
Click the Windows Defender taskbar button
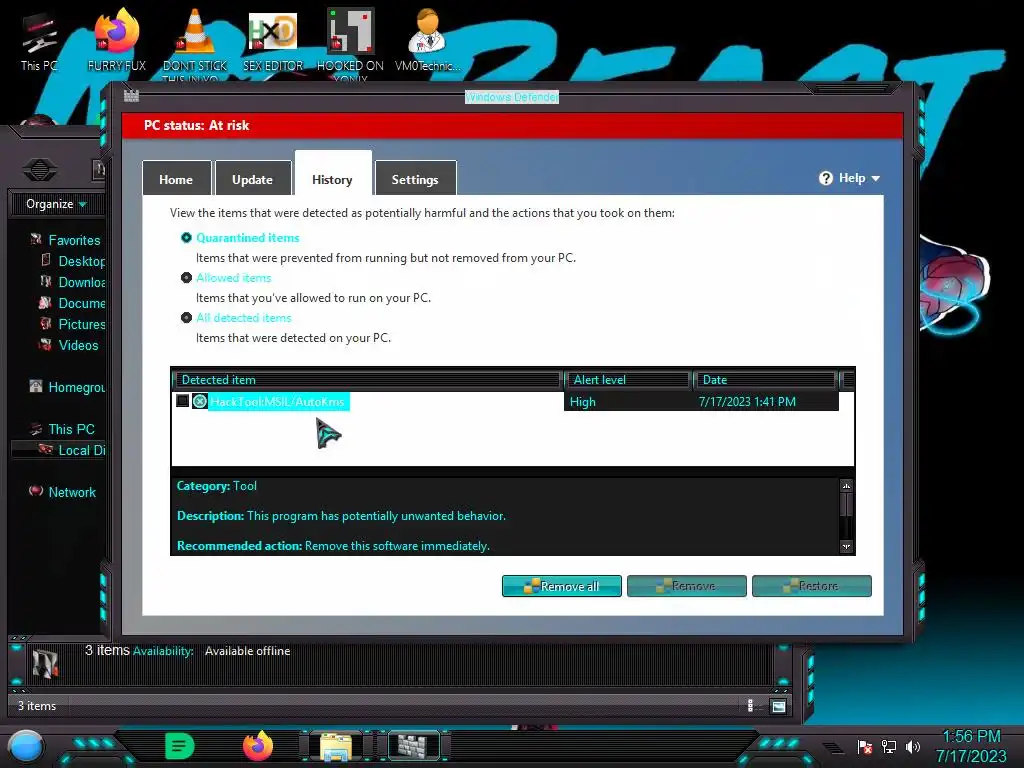[414, 746]
